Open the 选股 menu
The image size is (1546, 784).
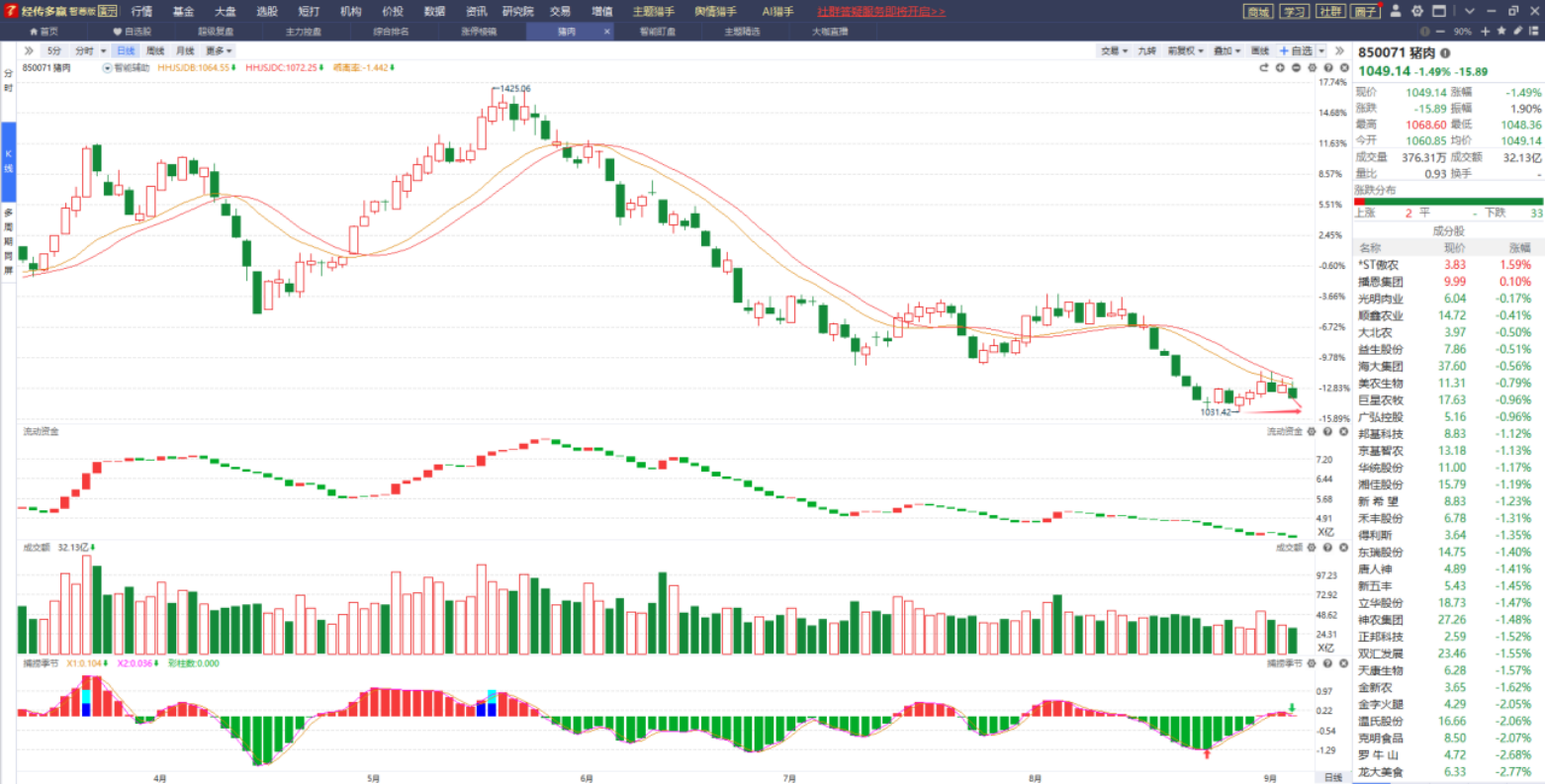click(267, 11)
